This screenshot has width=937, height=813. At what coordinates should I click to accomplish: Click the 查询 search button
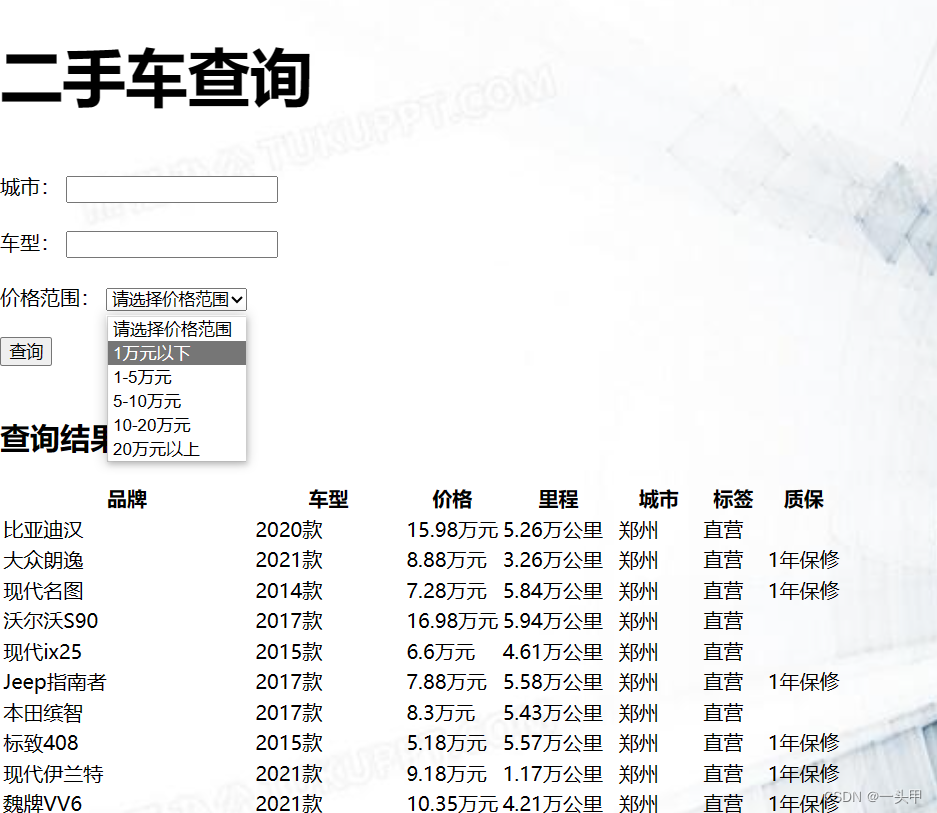coord(26,352)
